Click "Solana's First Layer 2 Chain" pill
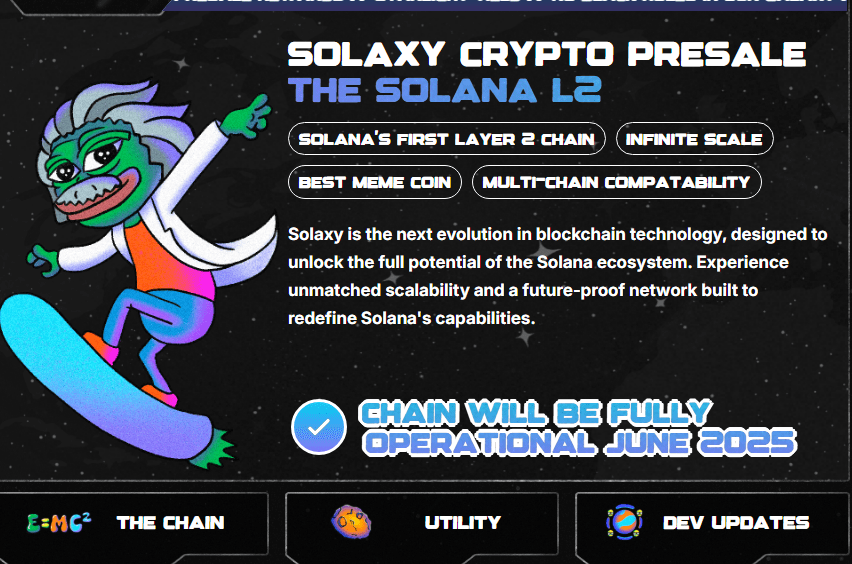The height and width of the screenshot is (564, 852). point(446,139)
